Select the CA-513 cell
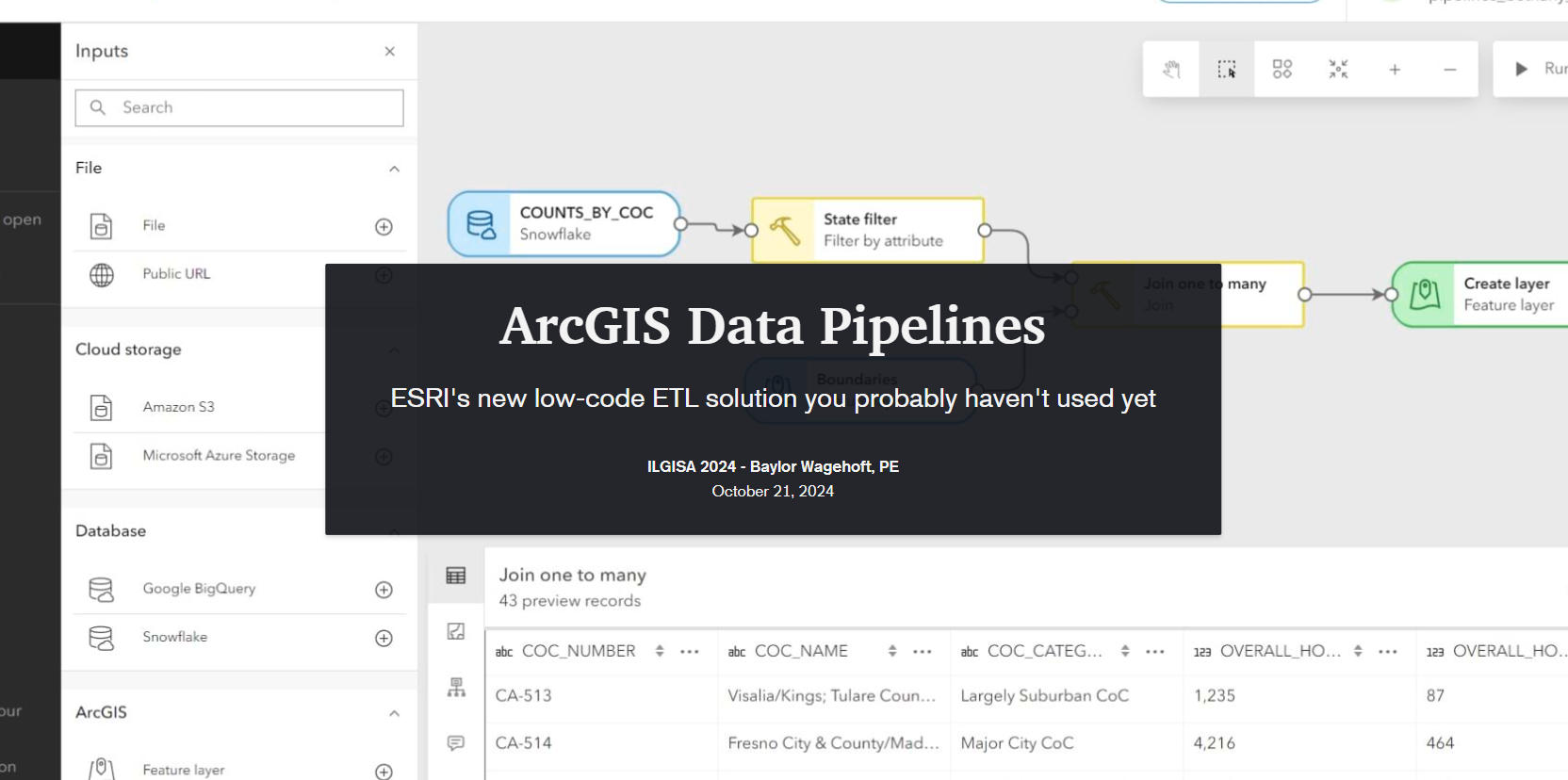Viewport: 1568px width, 780px height. tap(601, 696)
